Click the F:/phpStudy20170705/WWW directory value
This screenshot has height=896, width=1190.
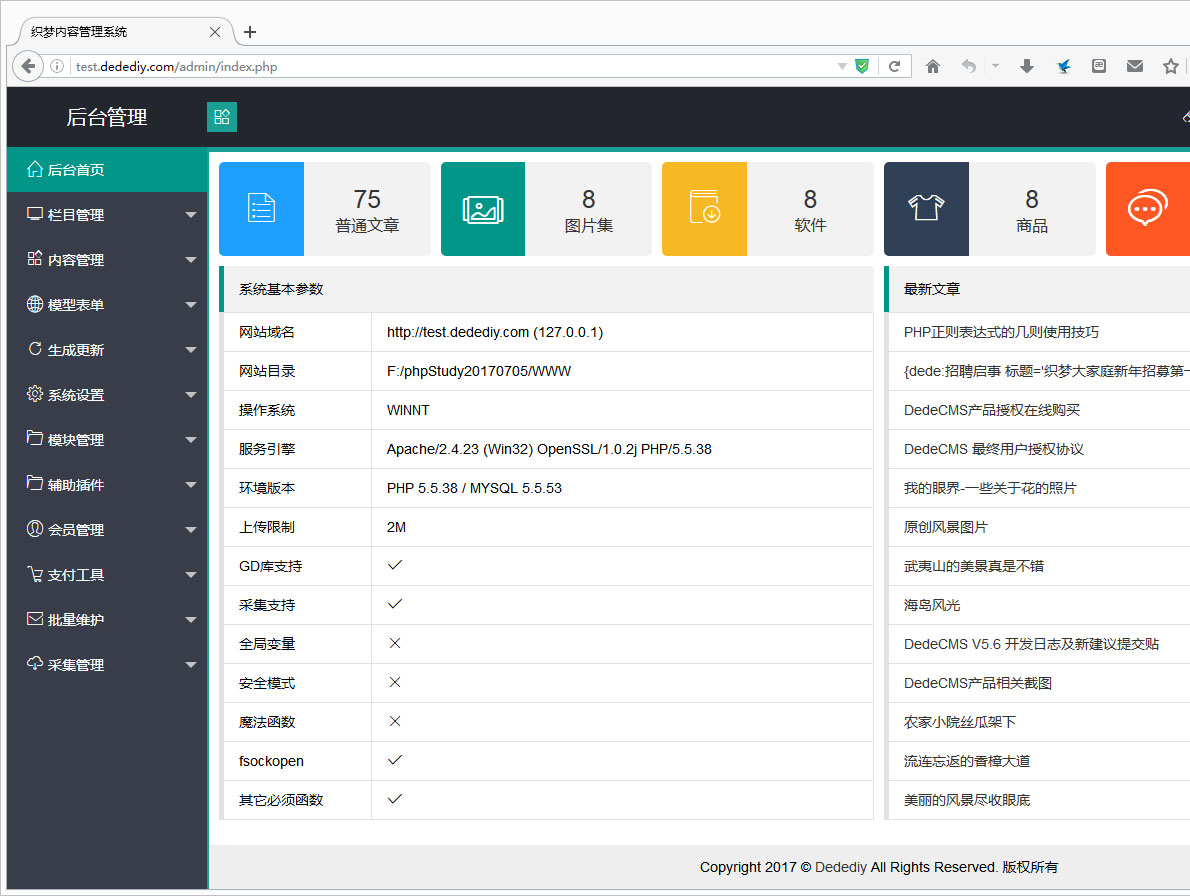[x=479, y=371]
